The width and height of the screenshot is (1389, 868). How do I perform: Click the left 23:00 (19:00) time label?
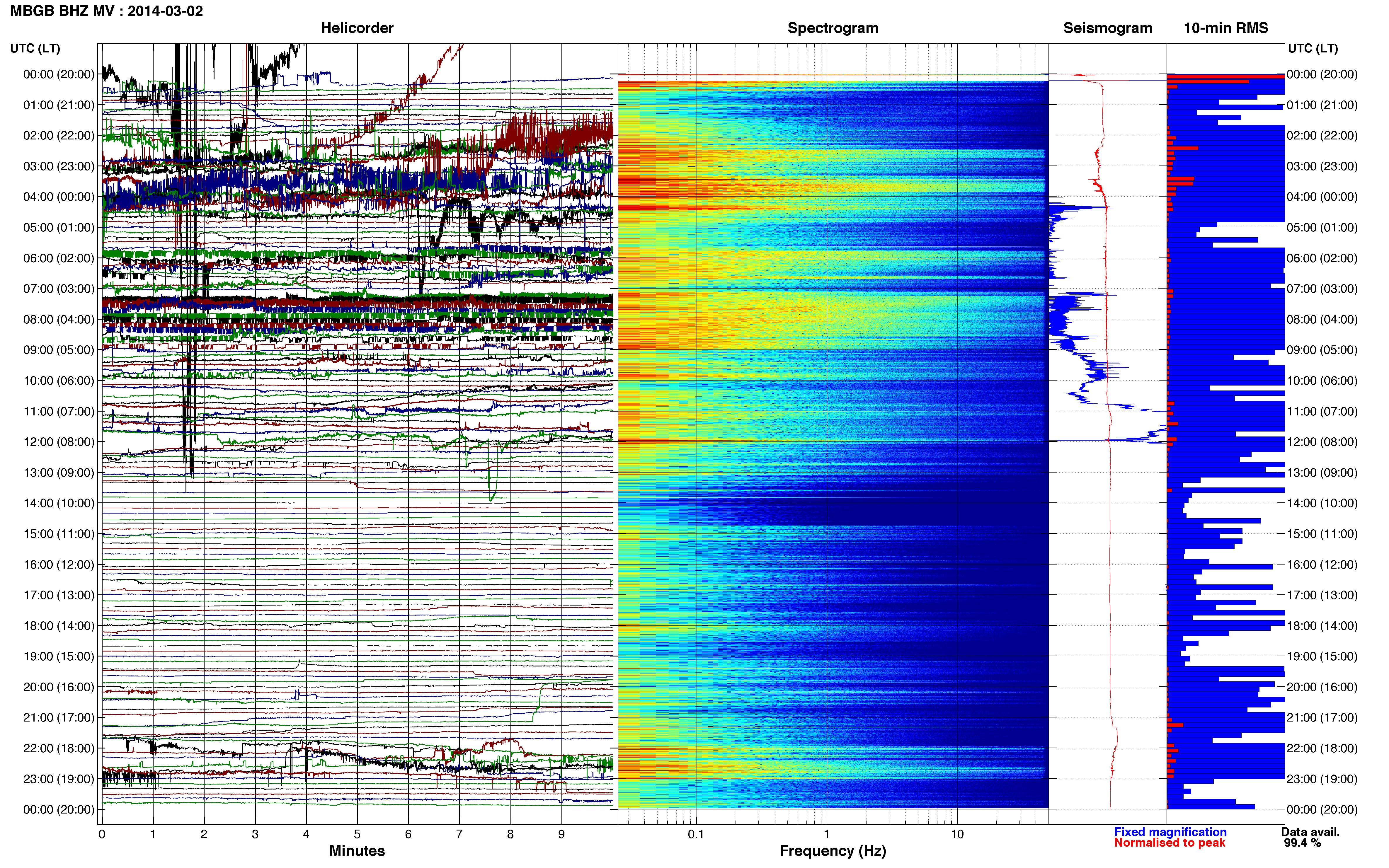point(59,778)
